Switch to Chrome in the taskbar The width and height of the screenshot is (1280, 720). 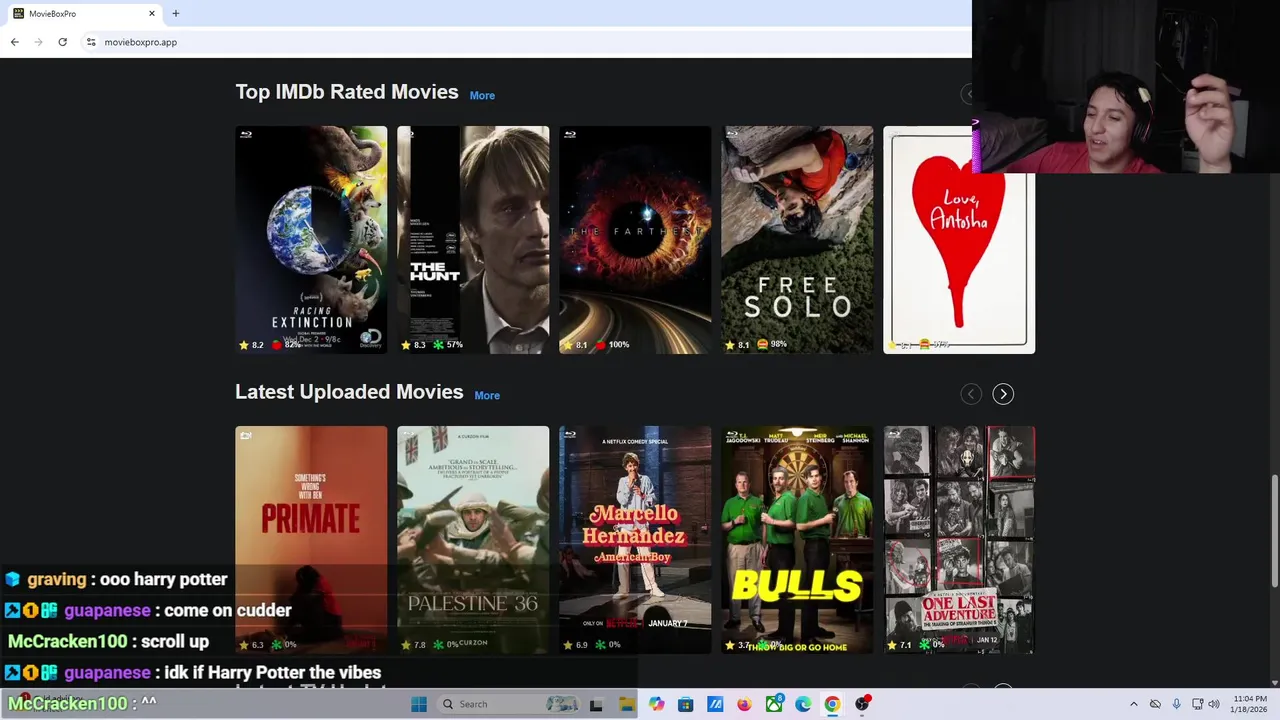(832, 704)
